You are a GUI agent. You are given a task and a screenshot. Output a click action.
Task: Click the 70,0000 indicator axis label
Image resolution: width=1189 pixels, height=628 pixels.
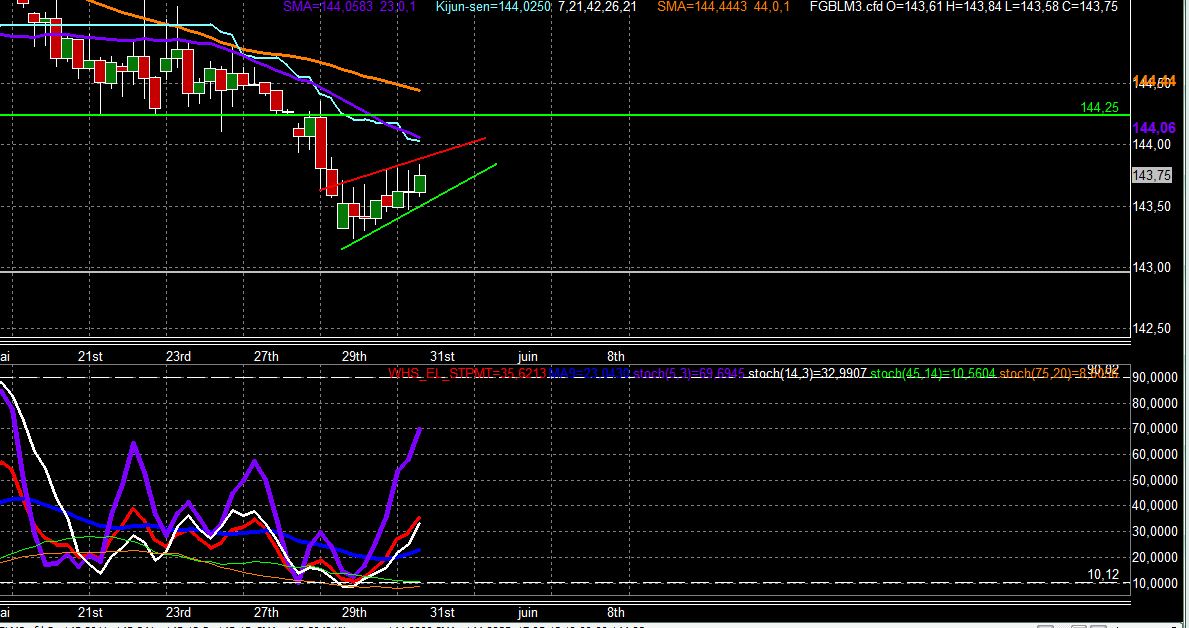1156,429
